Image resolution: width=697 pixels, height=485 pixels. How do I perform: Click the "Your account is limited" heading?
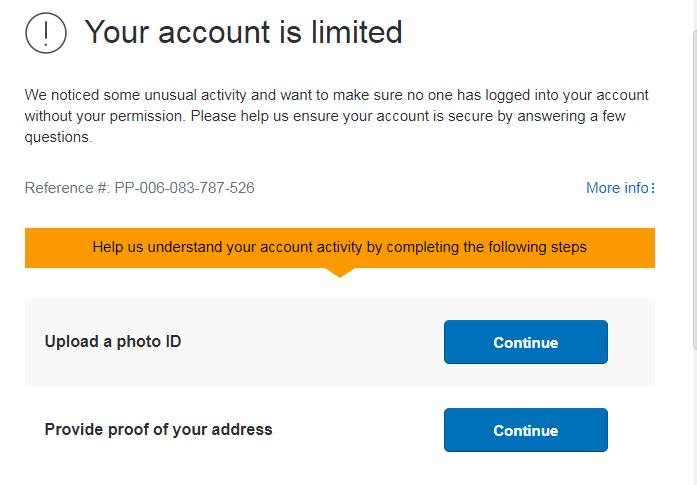[x=243, y=33]
